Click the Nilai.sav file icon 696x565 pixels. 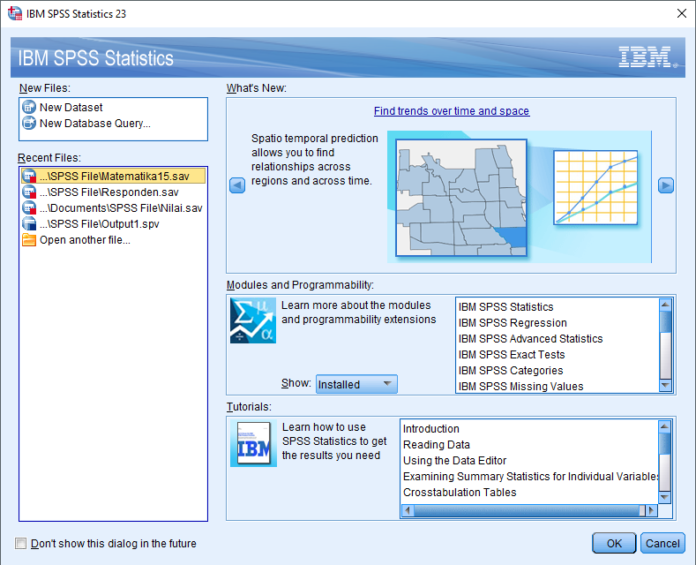point(28,208)
